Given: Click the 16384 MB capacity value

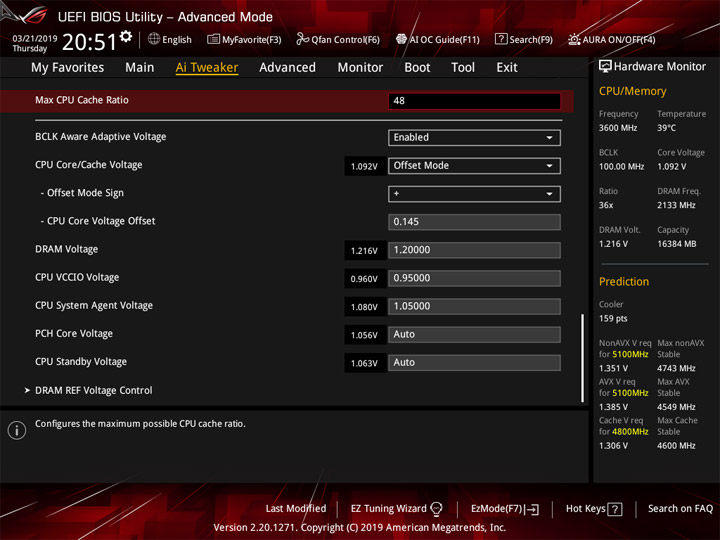Looking at the screenshot, I should pyautogui.click(x=676, y=244).
